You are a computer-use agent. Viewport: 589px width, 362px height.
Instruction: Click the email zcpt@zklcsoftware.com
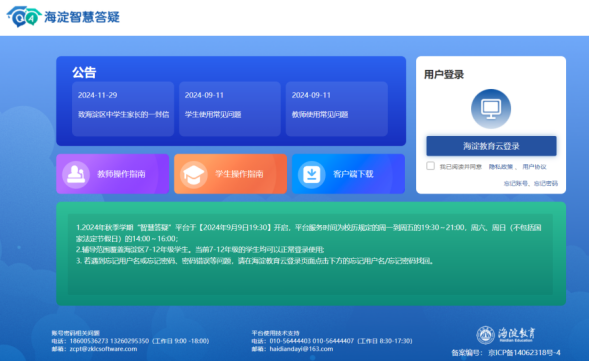[x=103, y=349]
